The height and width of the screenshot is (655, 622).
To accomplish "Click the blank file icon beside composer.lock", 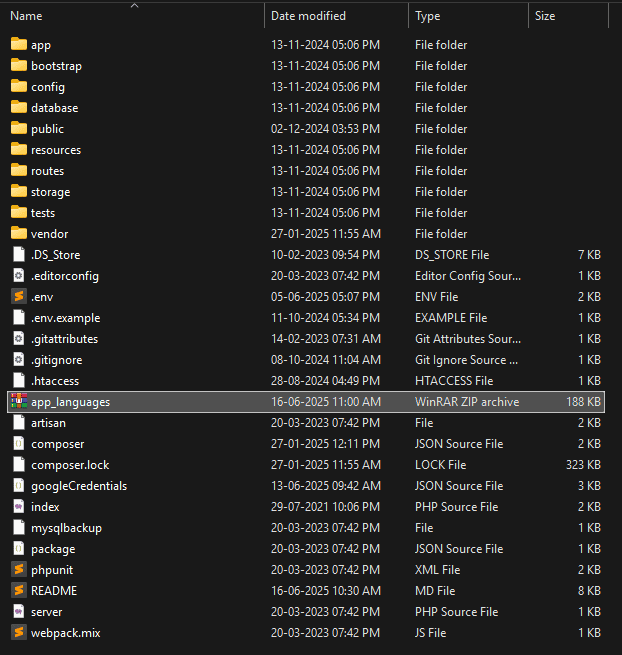I will [x=18, y=465].
